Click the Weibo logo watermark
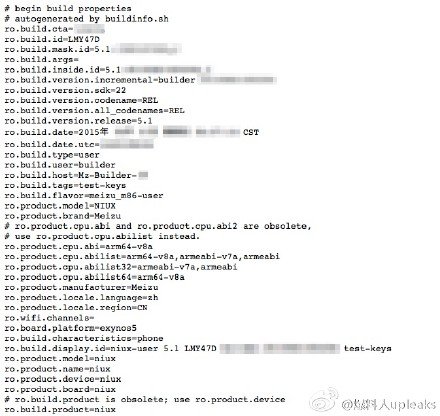The image size is (440, 416). [x=323, y=399]
